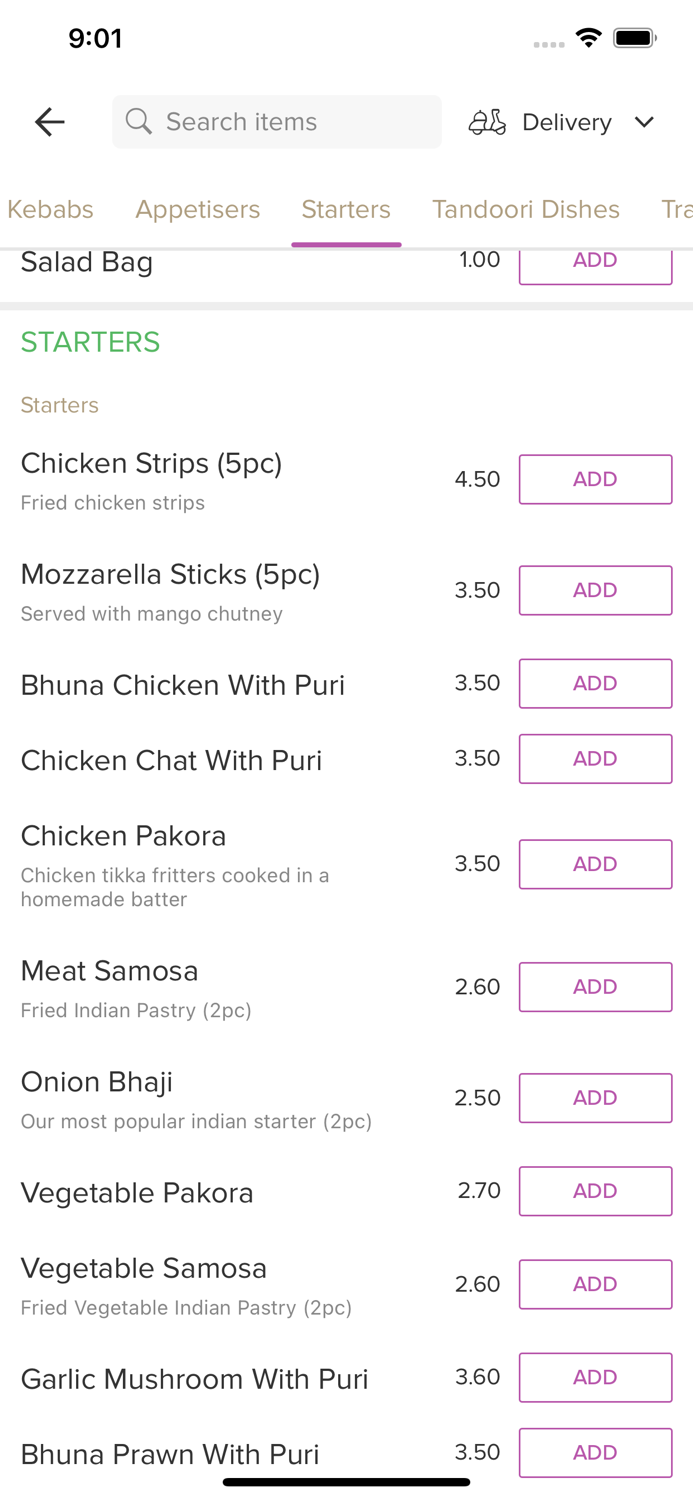Open the Delivery options chevron

point(645,122)
